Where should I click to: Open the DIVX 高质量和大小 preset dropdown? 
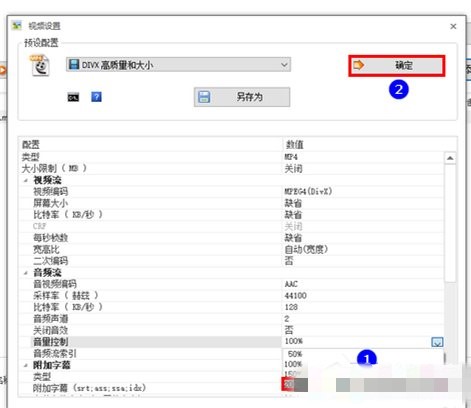(x=178, y=65)
